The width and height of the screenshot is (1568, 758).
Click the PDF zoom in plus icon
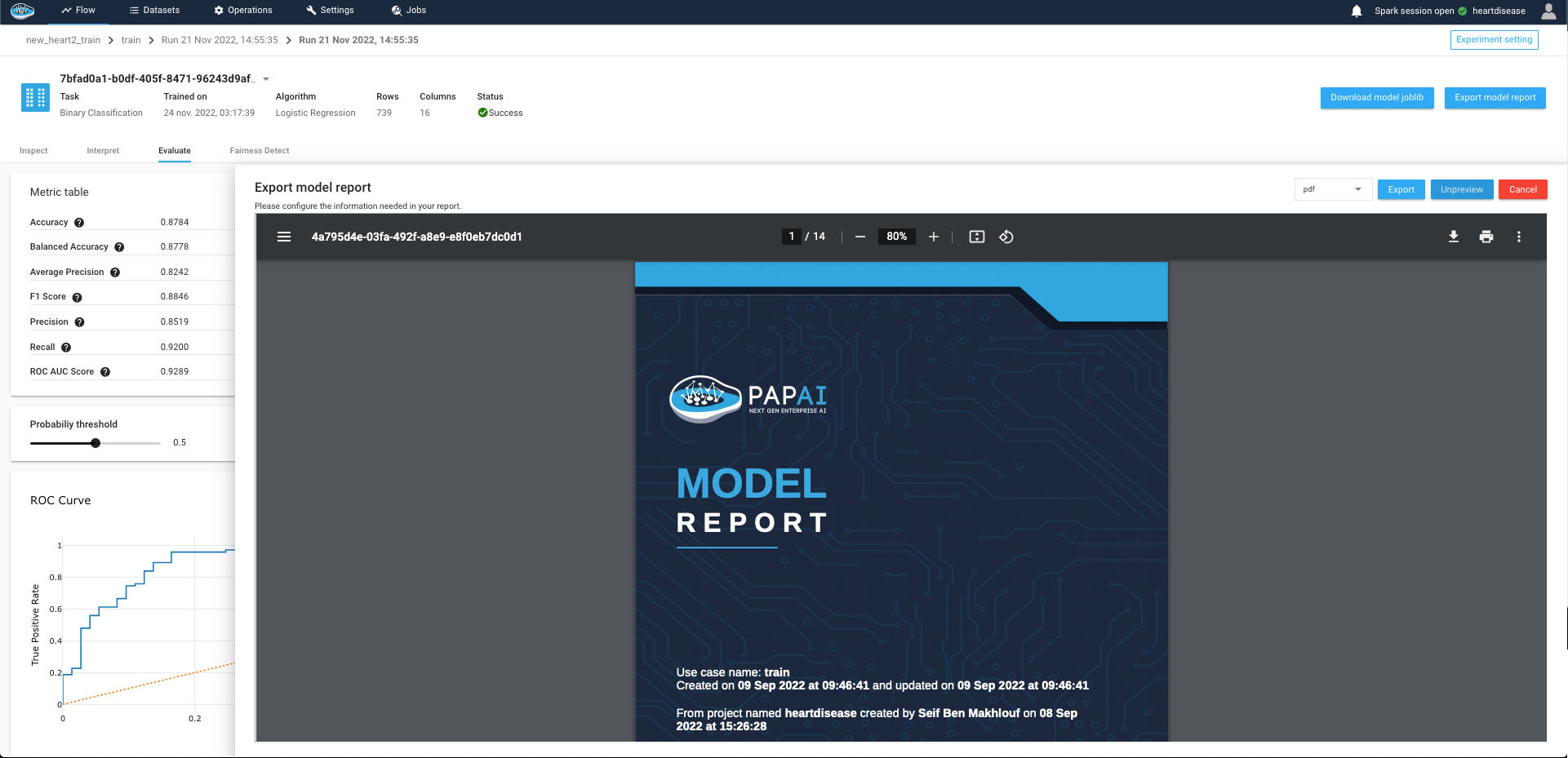tap(934, 237)
